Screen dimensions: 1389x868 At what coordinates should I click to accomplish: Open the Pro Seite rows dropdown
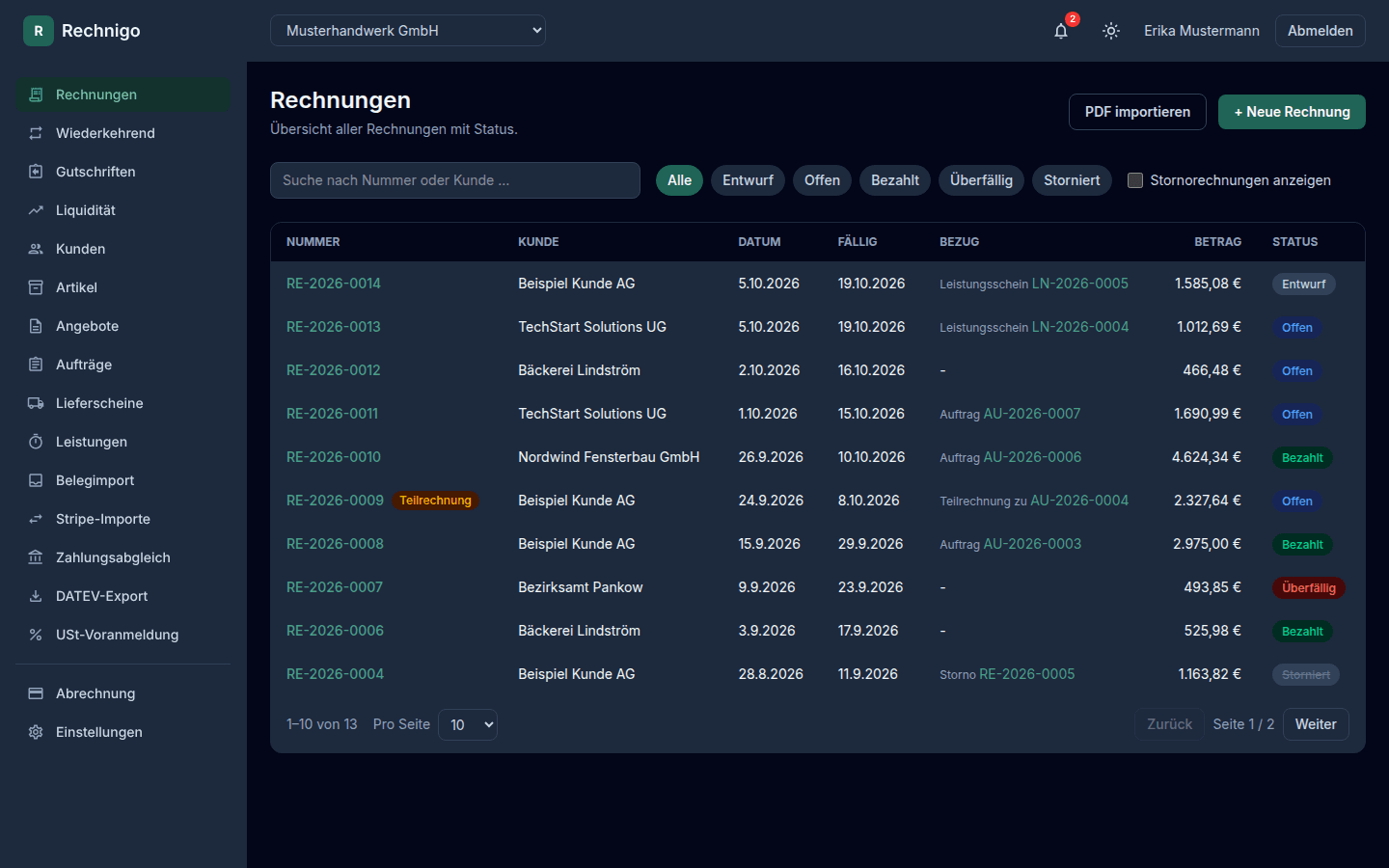pos(468,724)
